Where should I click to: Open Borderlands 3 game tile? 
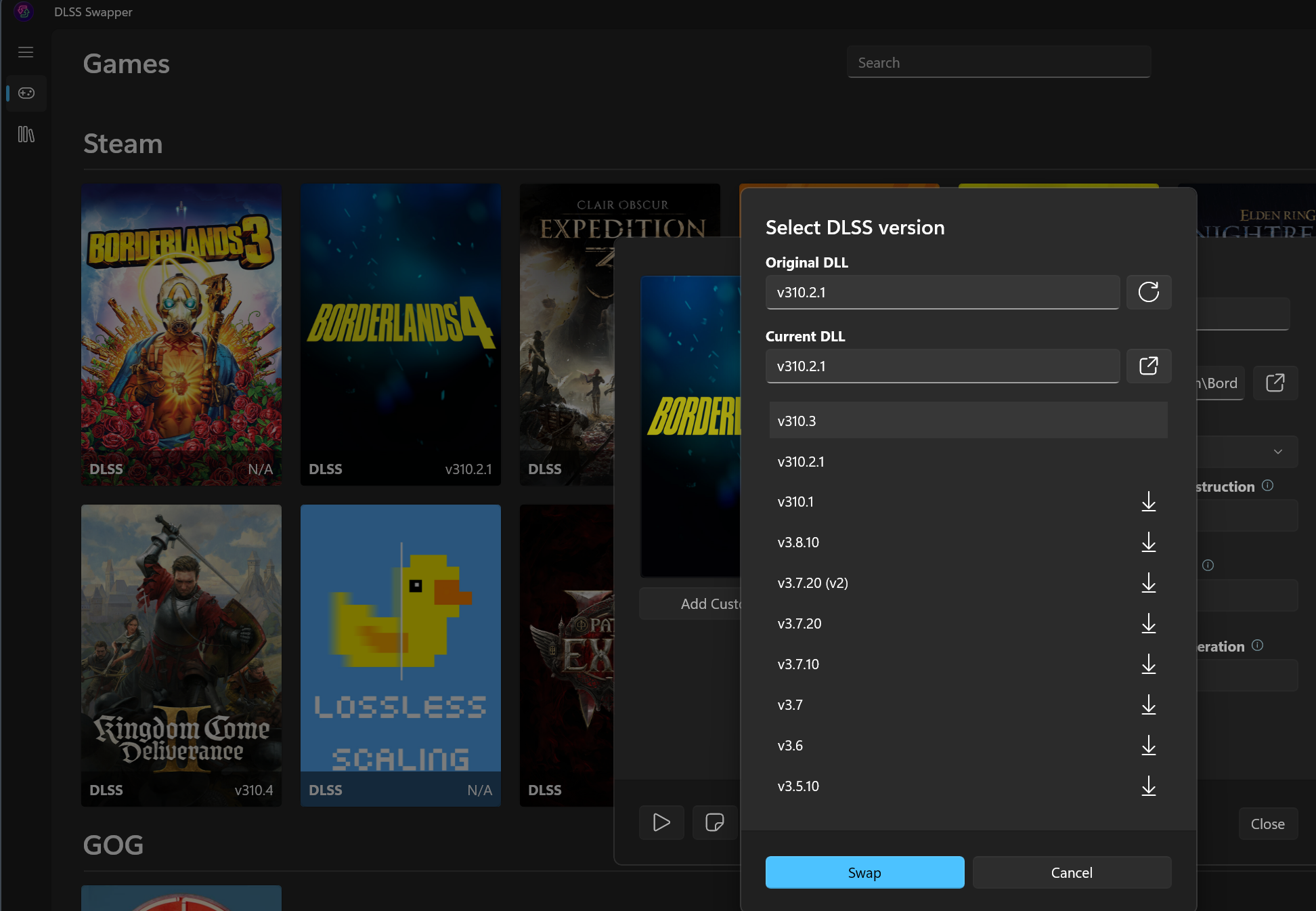click(181, 334)
